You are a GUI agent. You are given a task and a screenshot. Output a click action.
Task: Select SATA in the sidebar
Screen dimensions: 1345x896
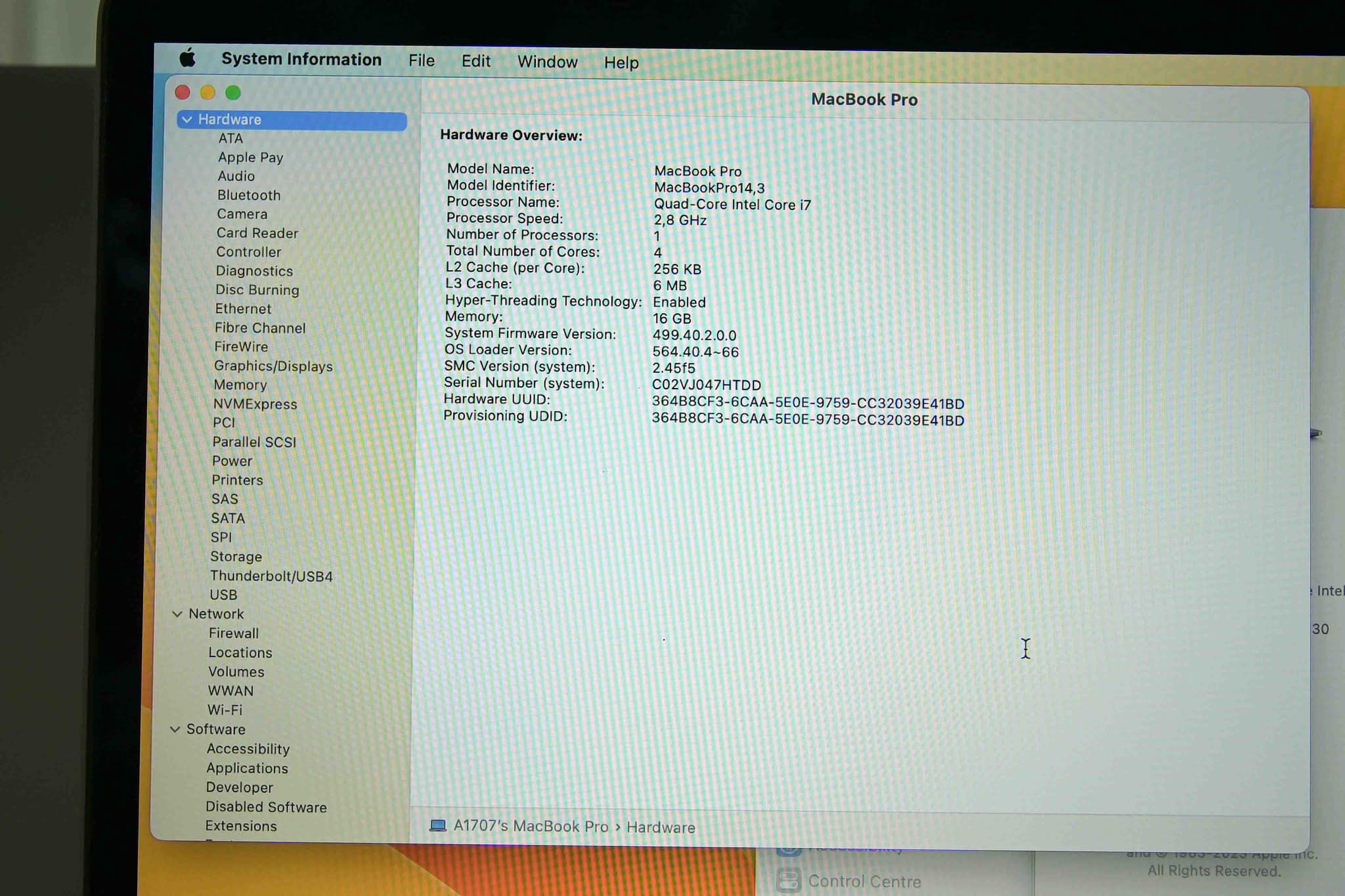click(228, 518)
